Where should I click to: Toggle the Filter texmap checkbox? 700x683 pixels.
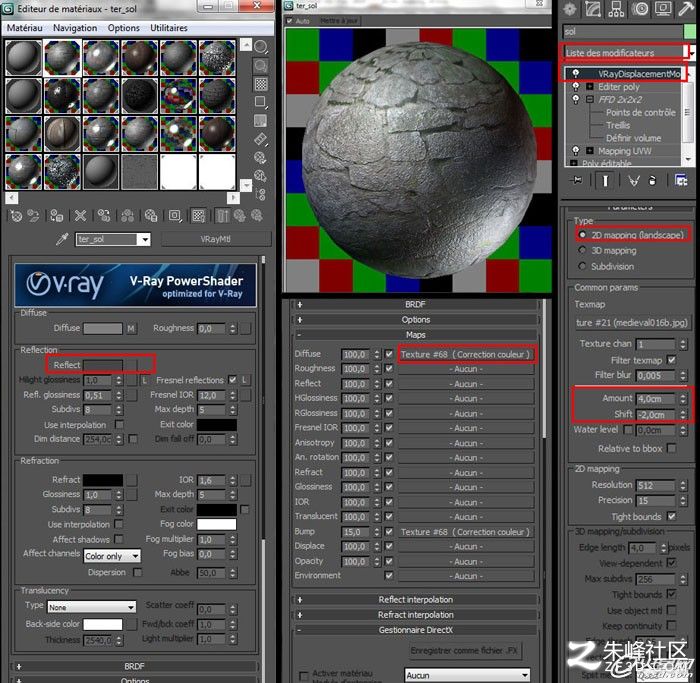[671, 359]
